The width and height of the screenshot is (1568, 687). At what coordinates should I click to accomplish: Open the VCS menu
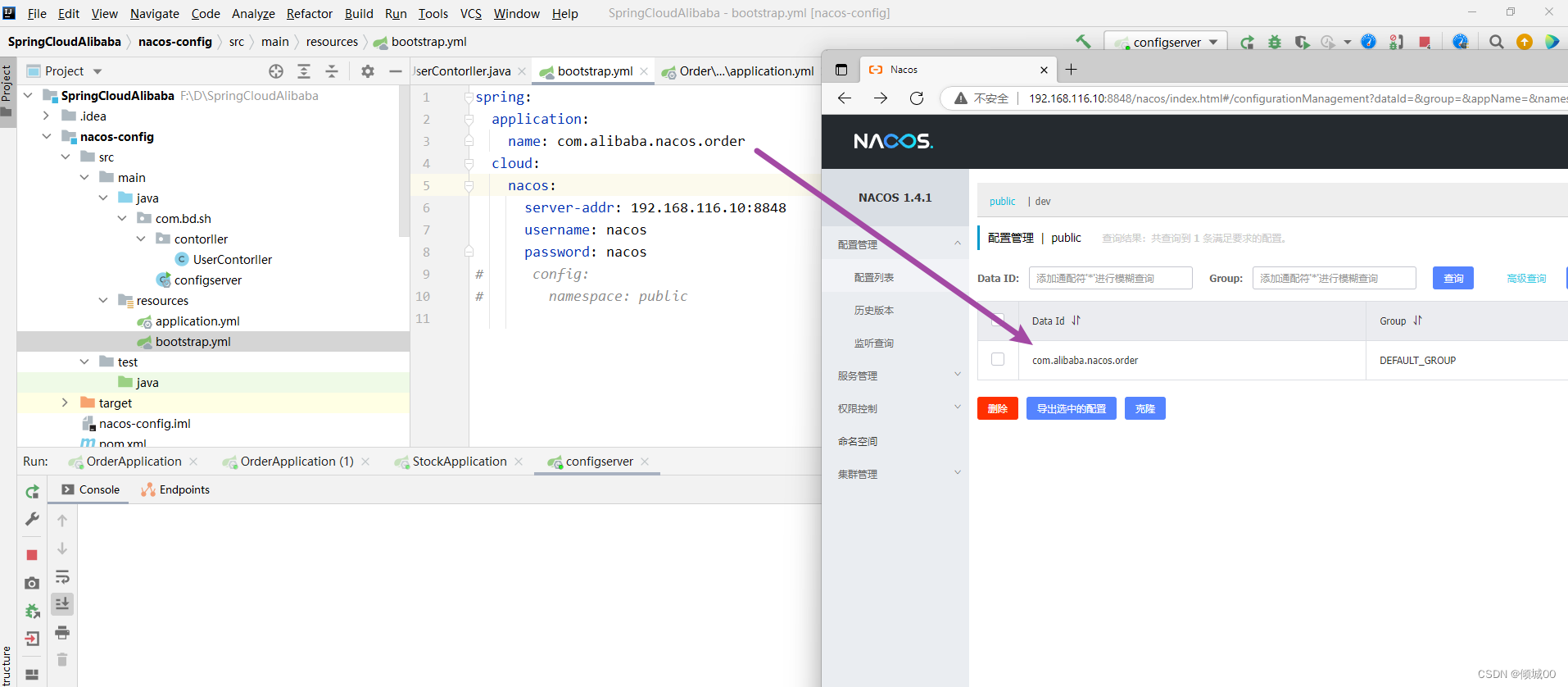[x=471, y=13]
